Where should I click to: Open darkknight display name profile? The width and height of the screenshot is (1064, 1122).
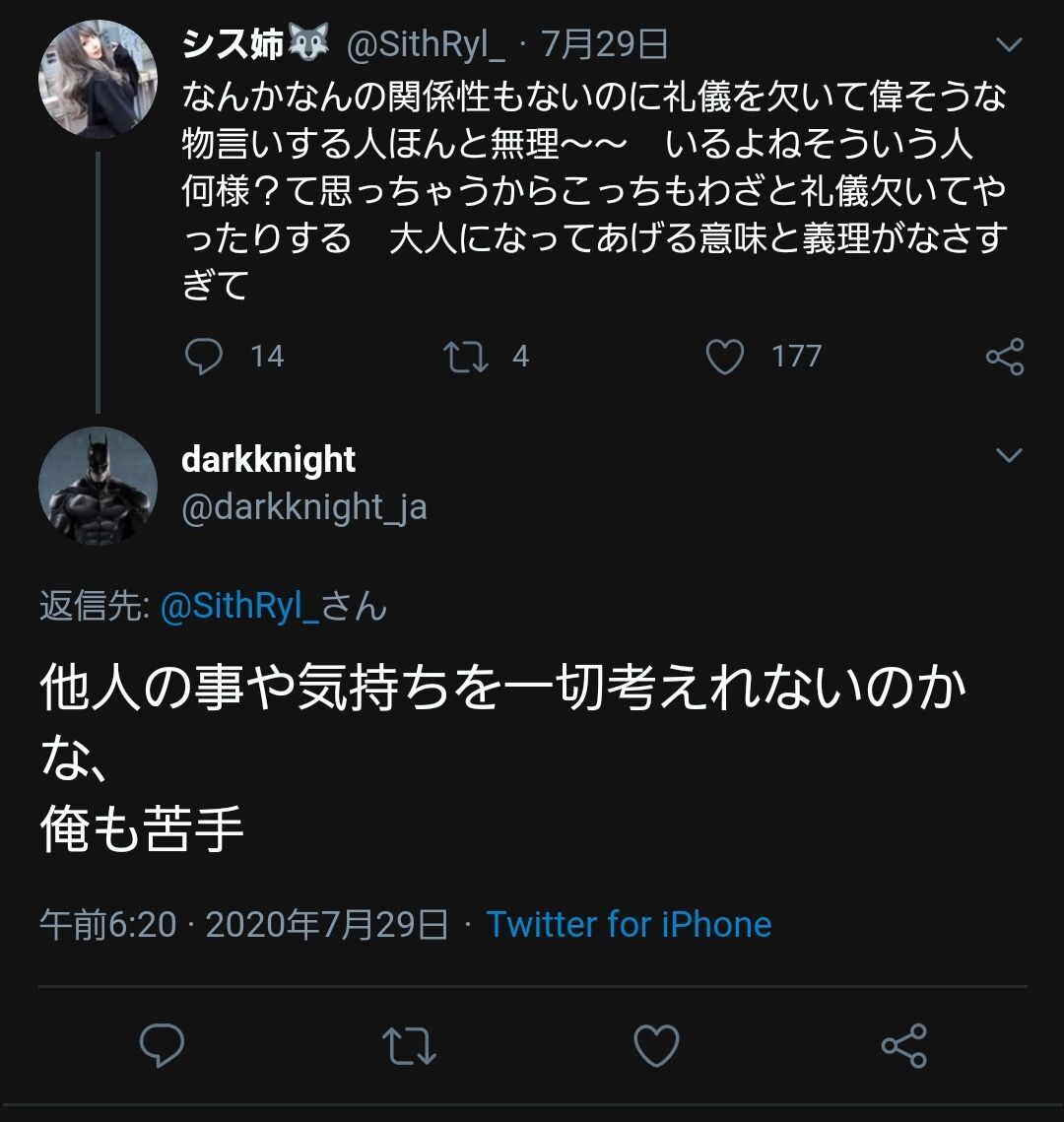(268, 460)
